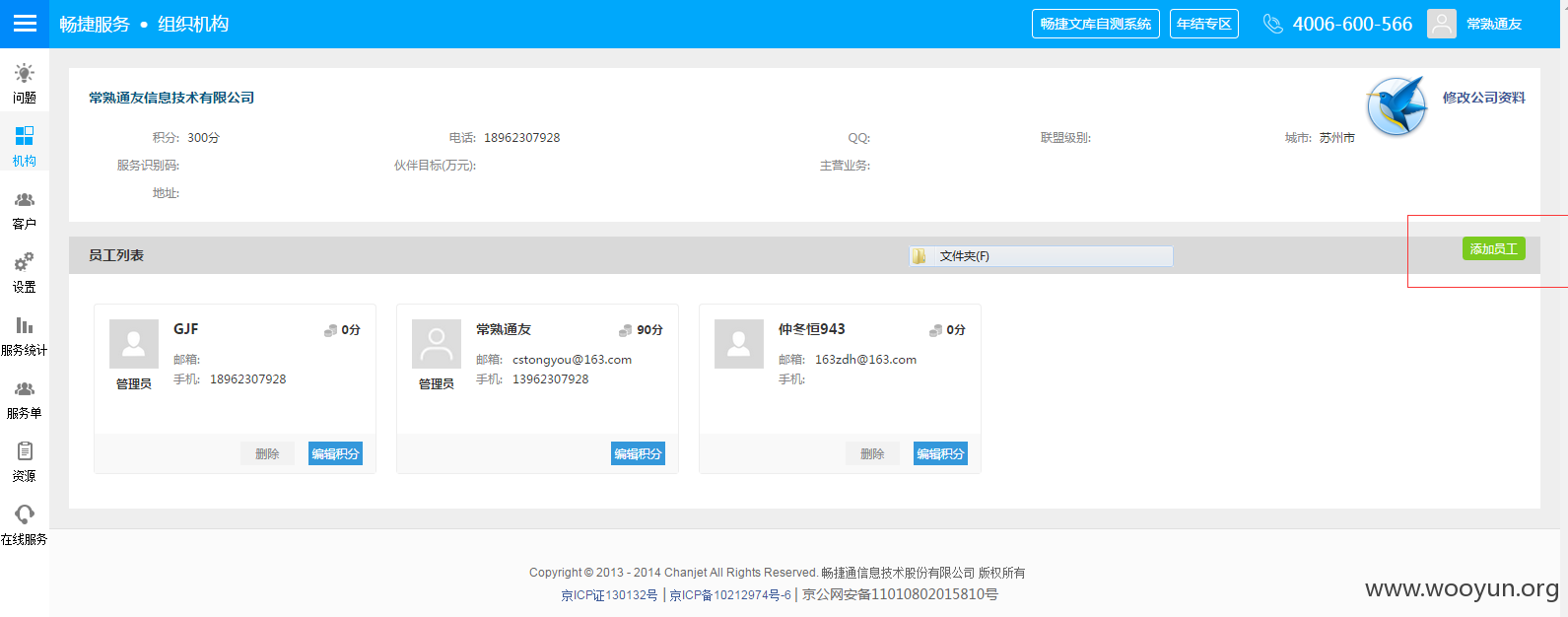
Task: Click 组织机构 breadcrumb text
Action: [x=193, y=24]
